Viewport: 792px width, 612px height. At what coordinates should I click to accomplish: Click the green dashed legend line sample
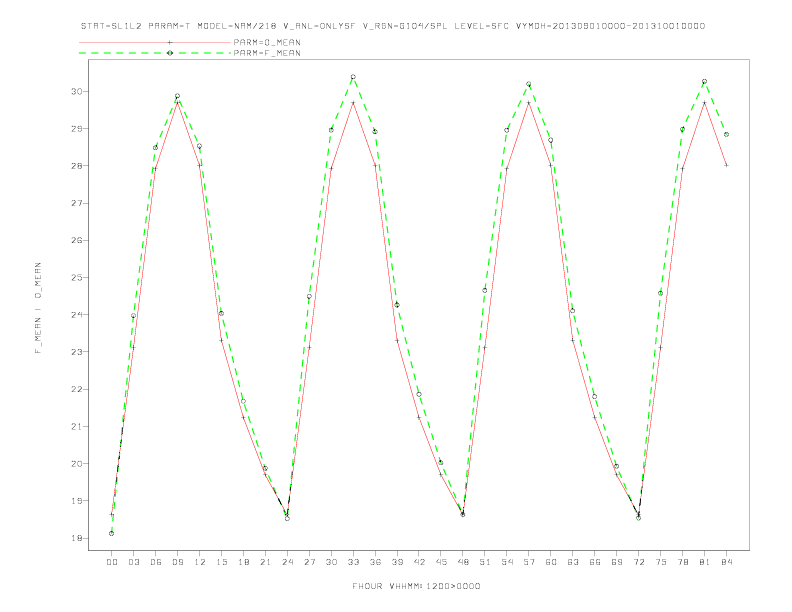coord(155,53)
